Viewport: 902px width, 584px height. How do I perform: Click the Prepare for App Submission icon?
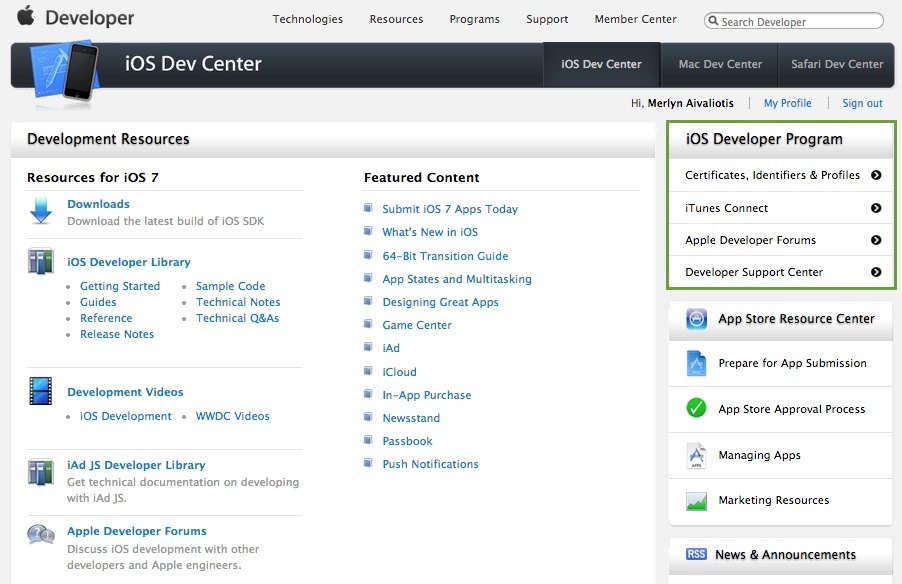pos(697,363)
